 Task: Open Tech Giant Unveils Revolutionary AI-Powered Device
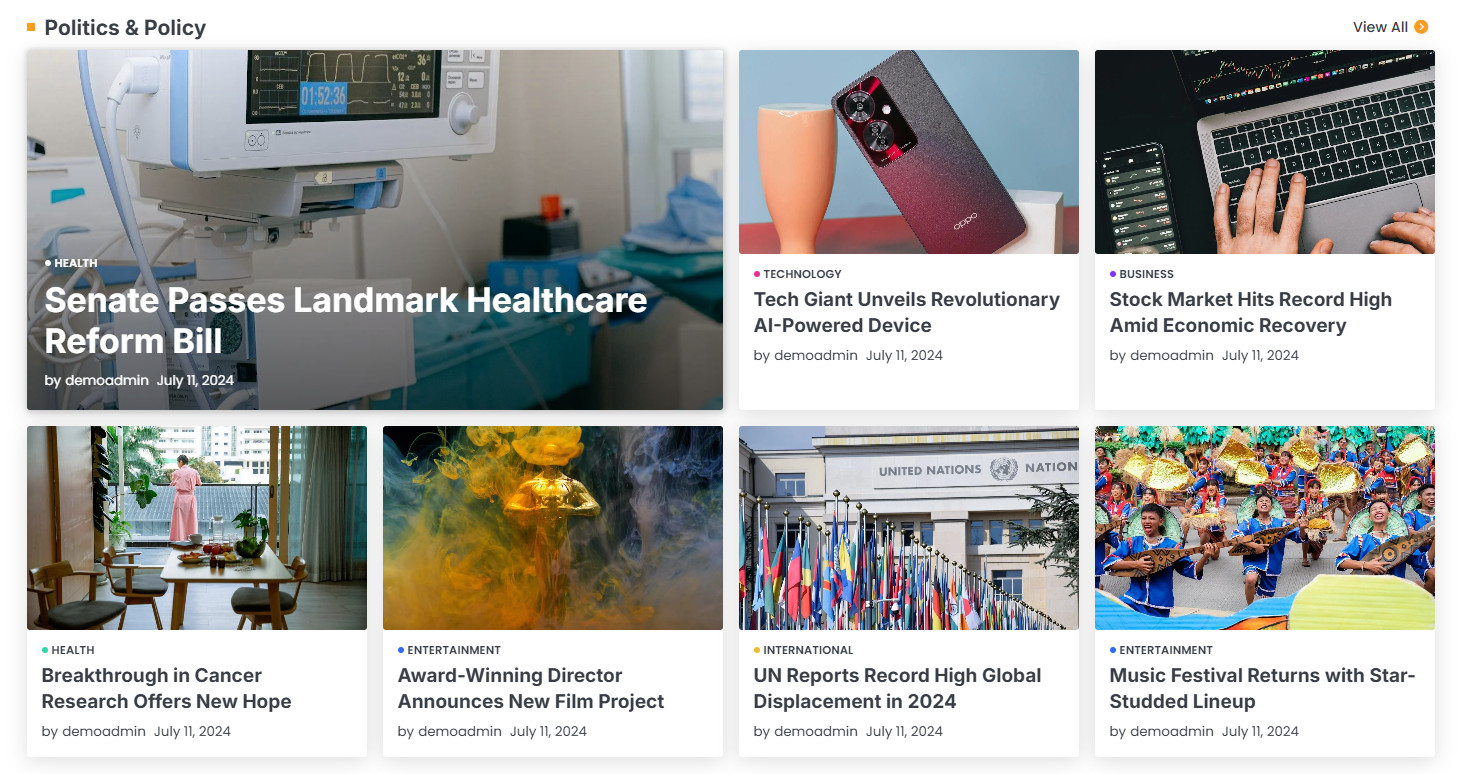(906, 312)
